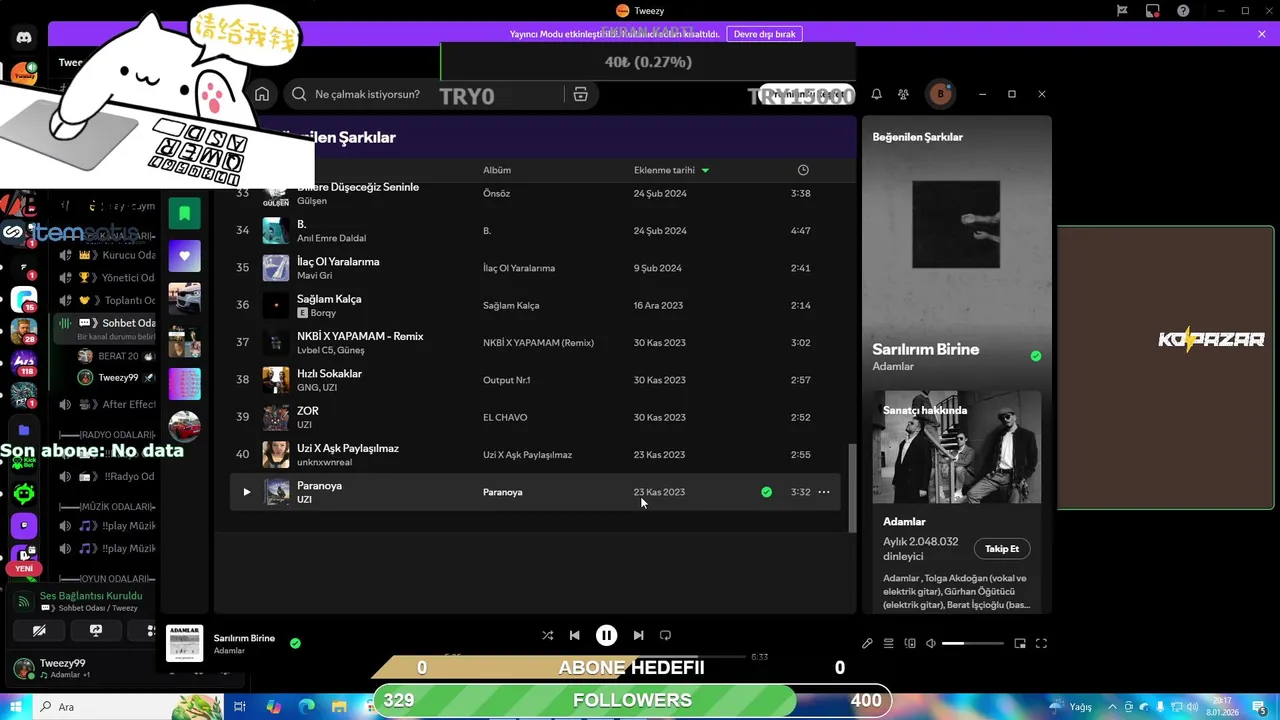
Task: Toggle saved checkmark on Paranoya row
Action: pyautogui.click(x=766, y=492)
